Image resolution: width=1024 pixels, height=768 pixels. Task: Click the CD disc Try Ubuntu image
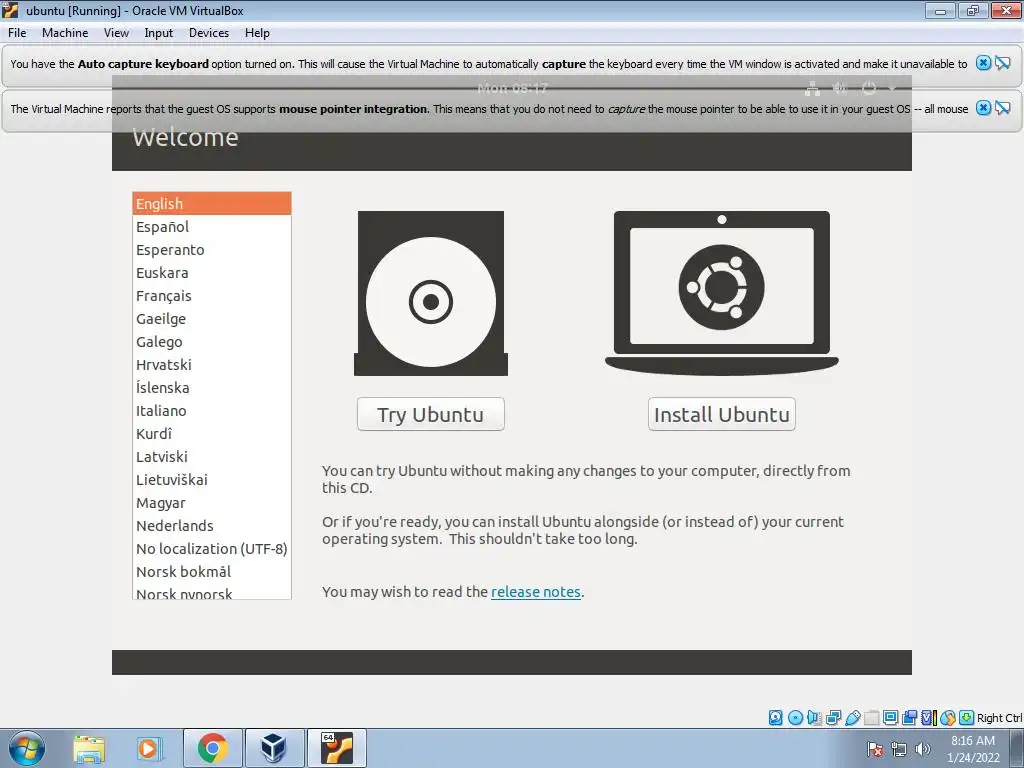[431, 293]
